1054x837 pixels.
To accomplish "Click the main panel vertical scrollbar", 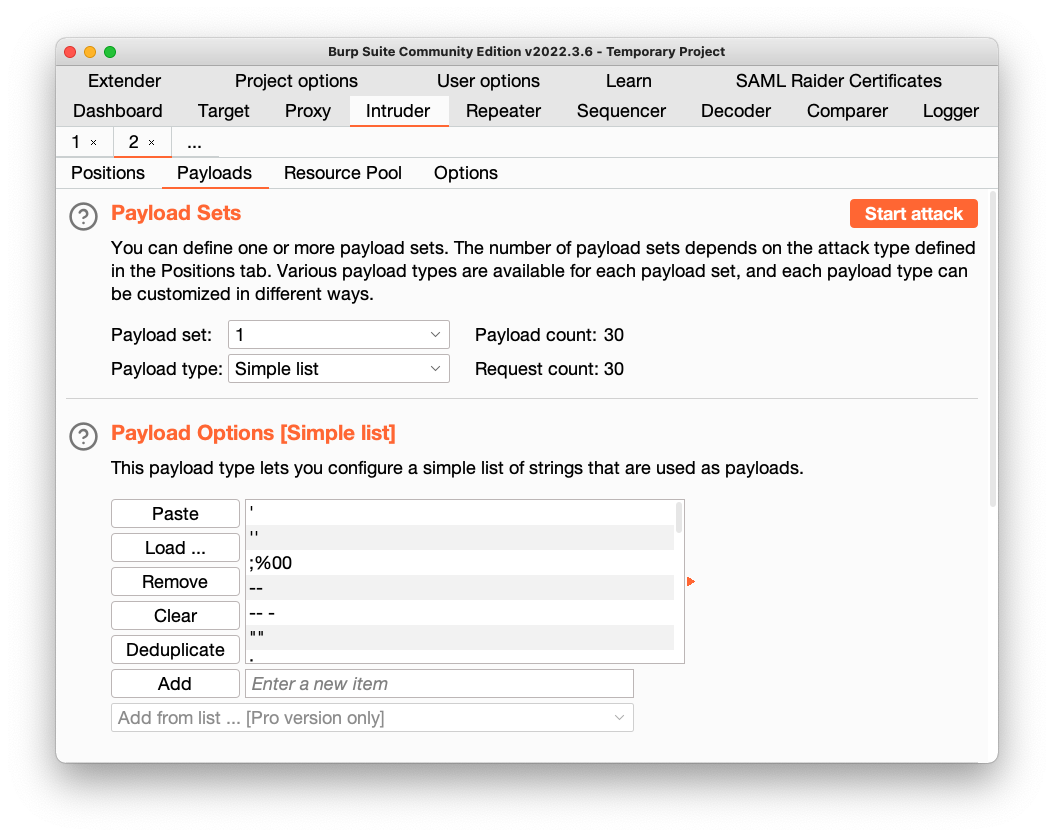I will pyautogui.click(x=992, y=350).
